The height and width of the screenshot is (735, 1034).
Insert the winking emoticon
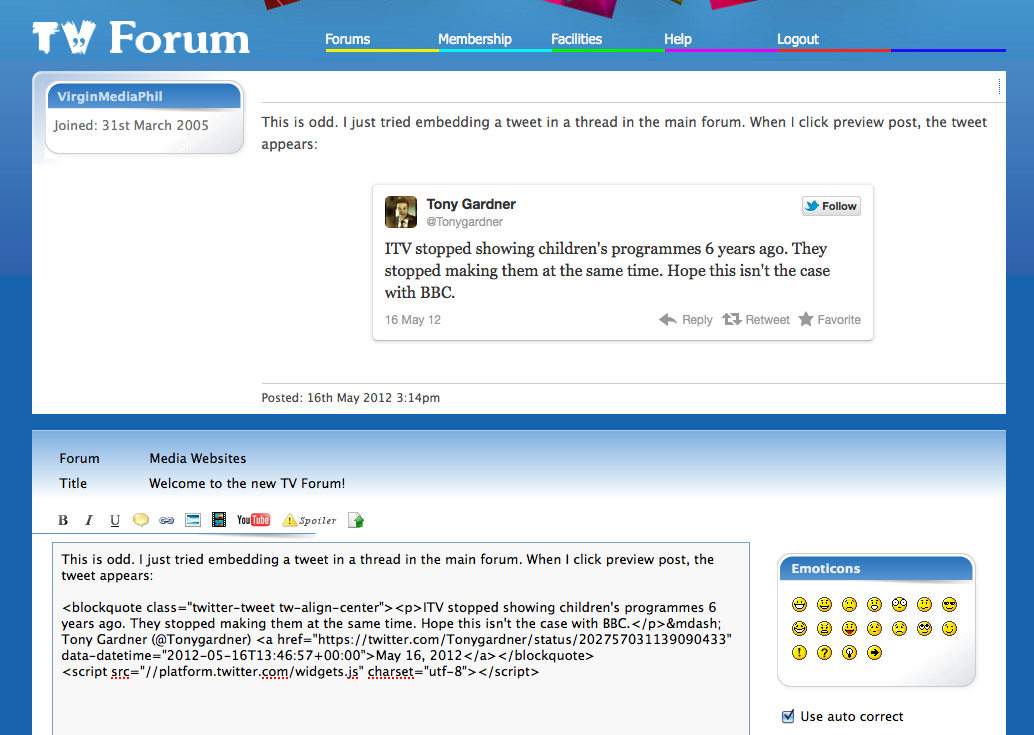950,628
